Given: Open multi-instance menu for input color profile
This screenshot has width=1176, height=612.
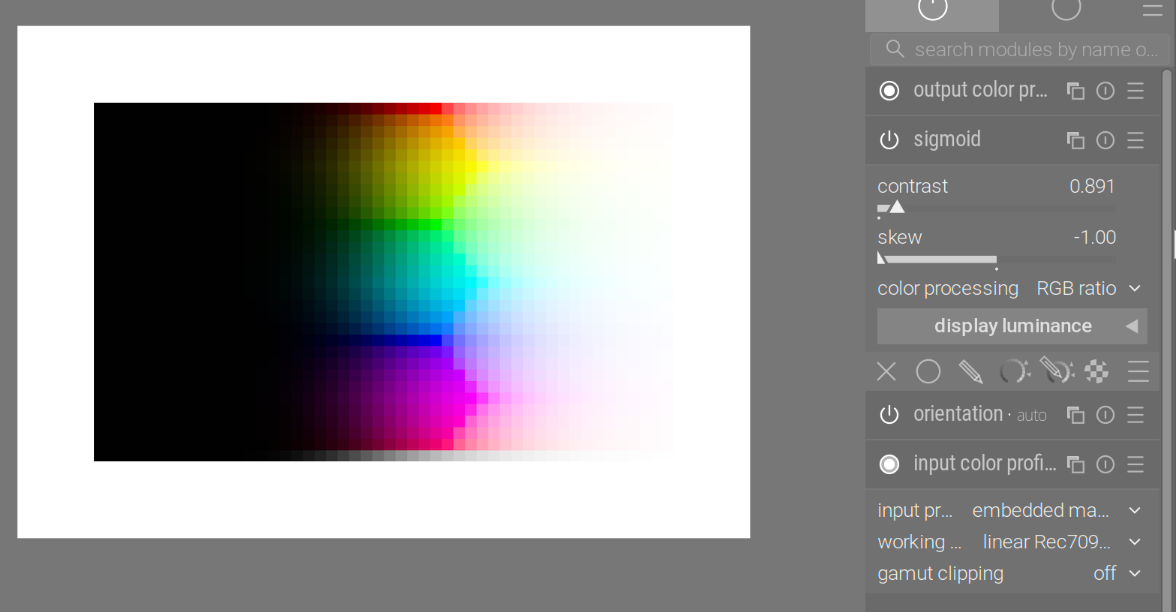Looking at the screenshot, I should point(1076,464).
